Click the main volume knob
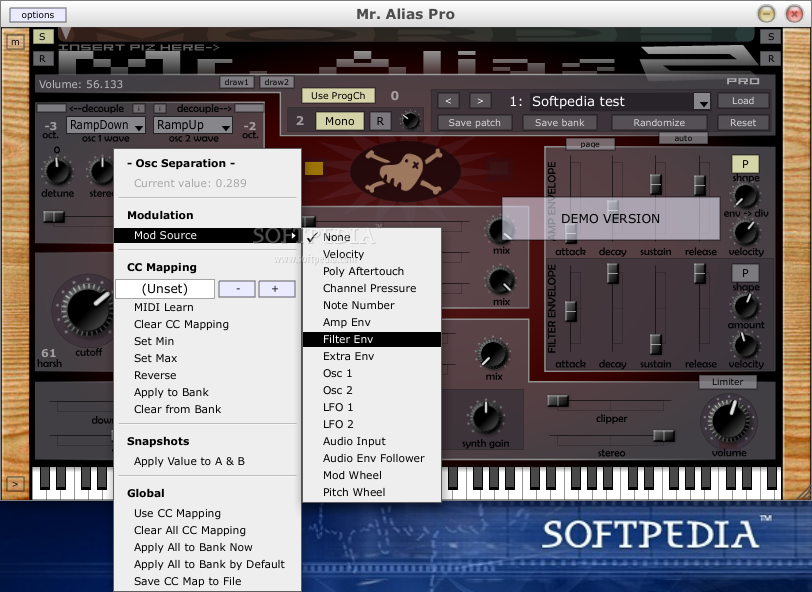Viewport: 812px width, 592px height. pos(729,420)
